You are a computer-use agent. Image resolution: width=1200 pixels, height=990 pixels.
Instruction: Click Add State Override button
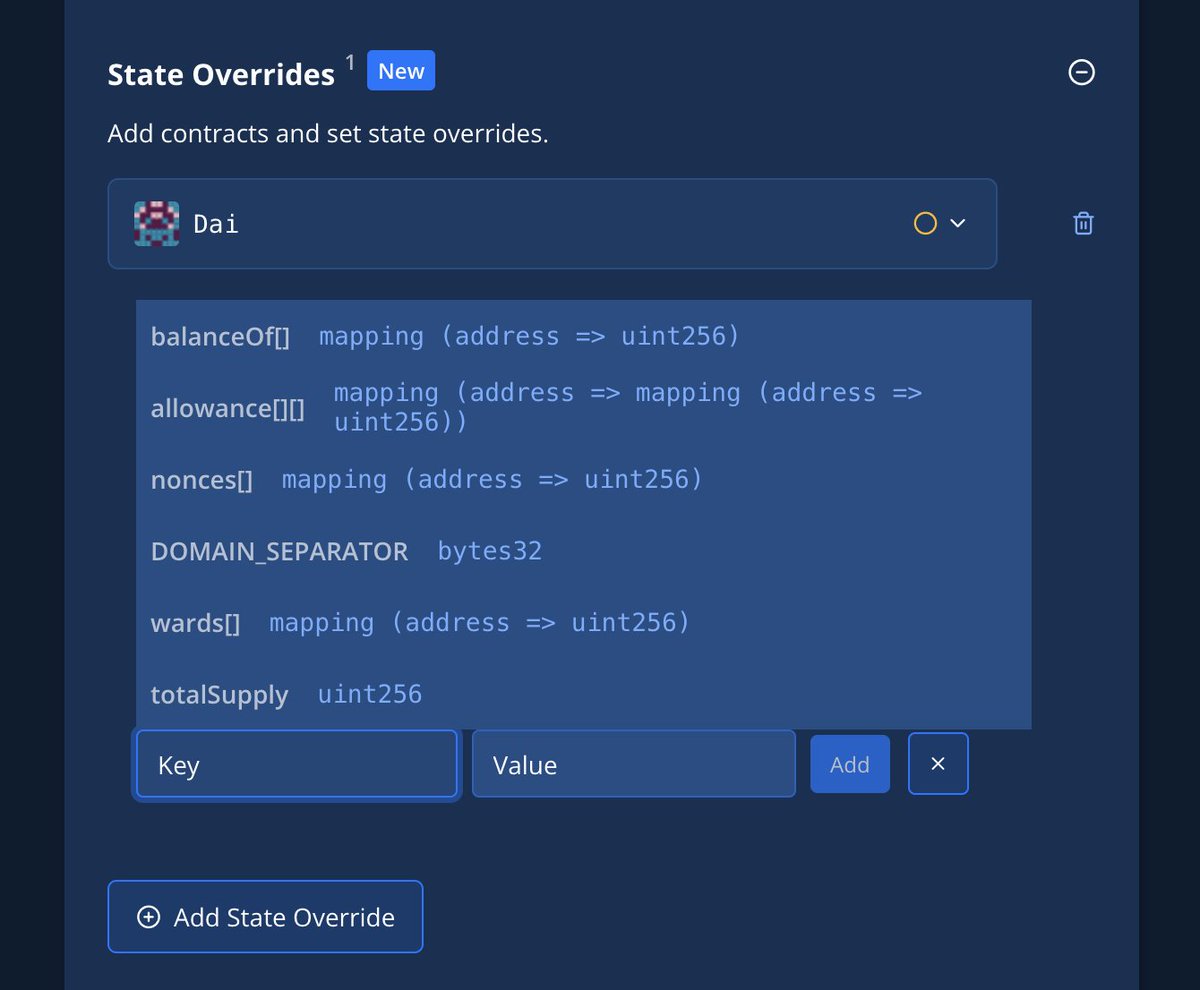265,917
